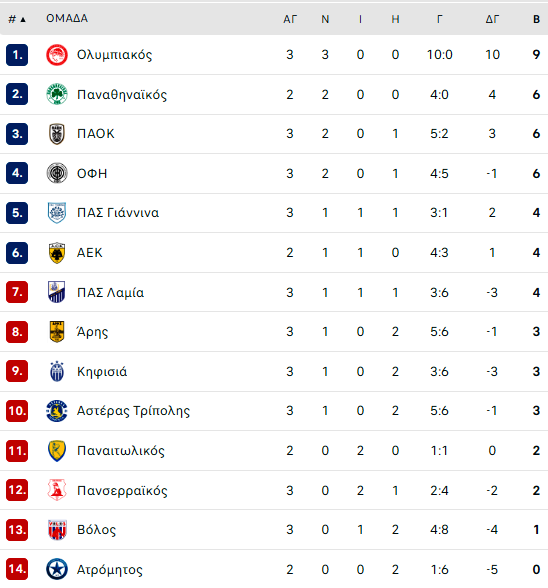Viewport: 548px width, 588px height.
Task: Click the ΑΕΚ yellow eagle logo
Action: pyautogui.click(x=57, y=252)
